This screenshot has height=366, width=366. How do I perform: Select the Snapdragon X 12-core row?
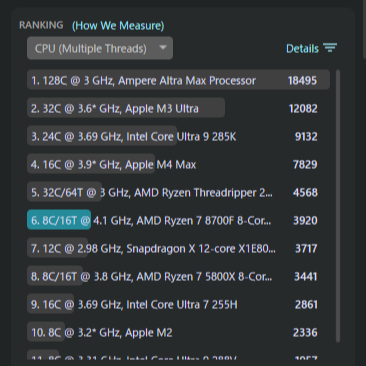coord(178,248)
